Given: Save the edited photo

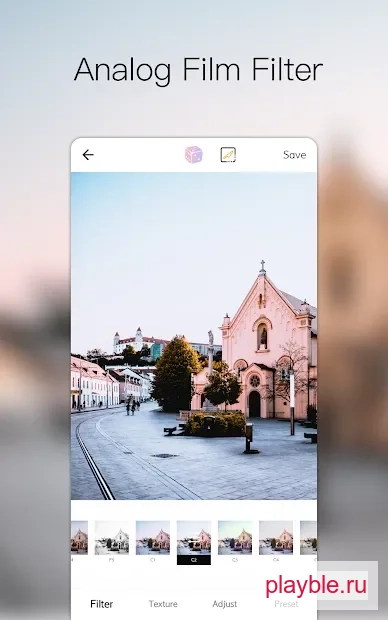Looking at the screenshot, I should coord(295,155).
